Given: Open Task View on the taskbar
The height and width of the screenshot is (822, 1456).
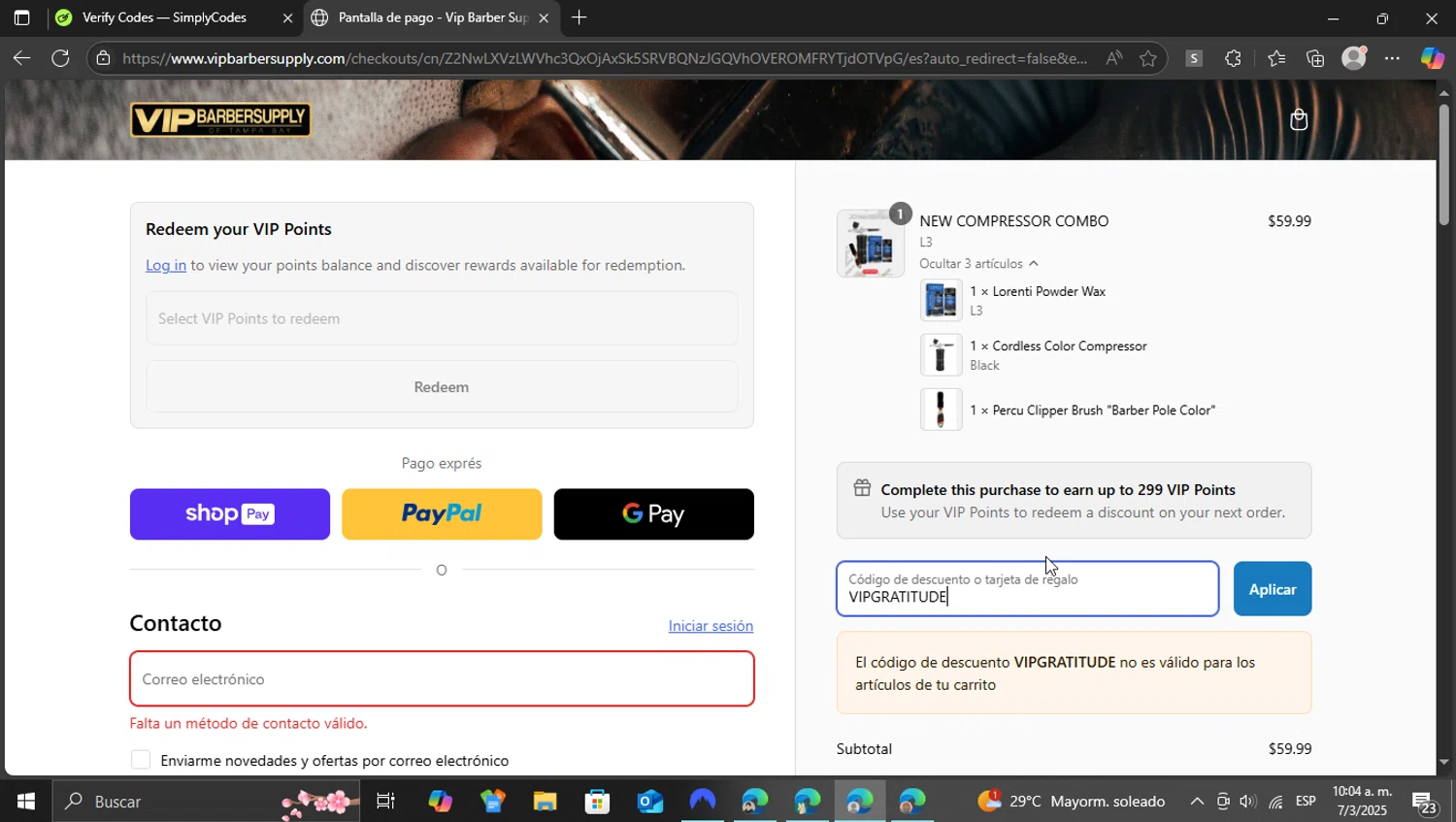Looking at the screenshot, I should click(385, 802).
